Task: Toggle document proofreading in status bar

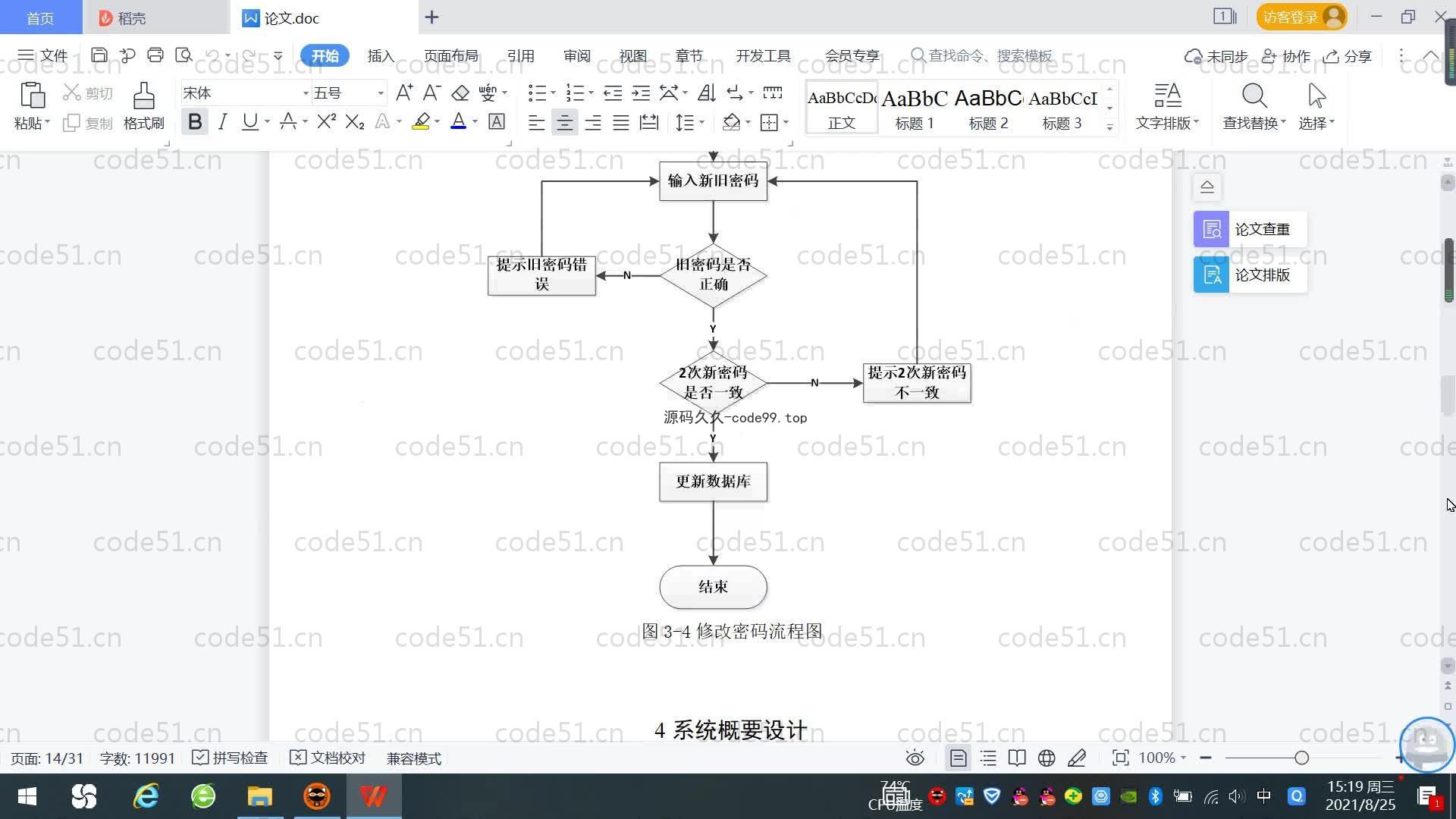Action: pyautogui.click(x=328, y=758)
